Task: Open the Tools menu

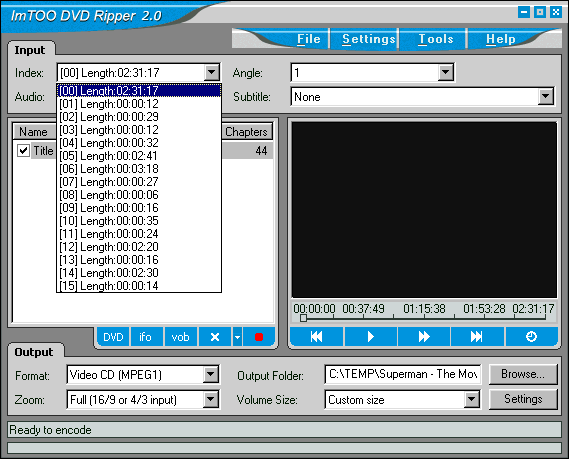Action: (436, 39)
